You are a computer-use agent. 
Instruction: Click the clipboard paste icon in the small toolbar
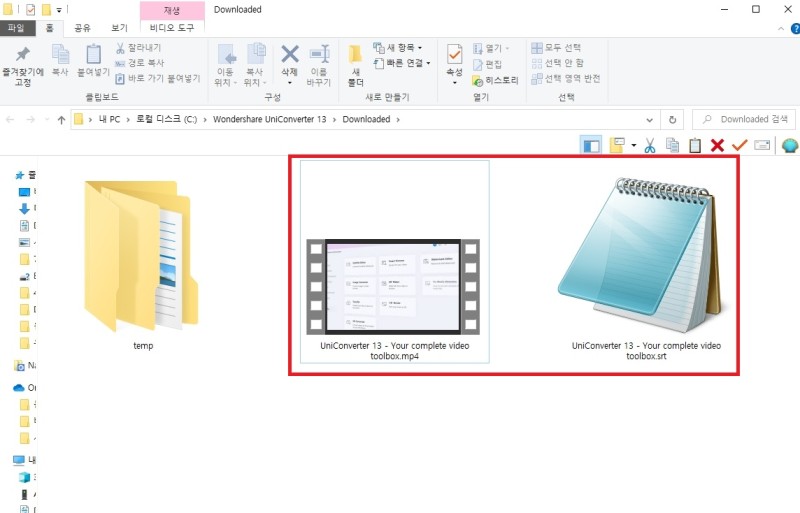click(695, 146)
